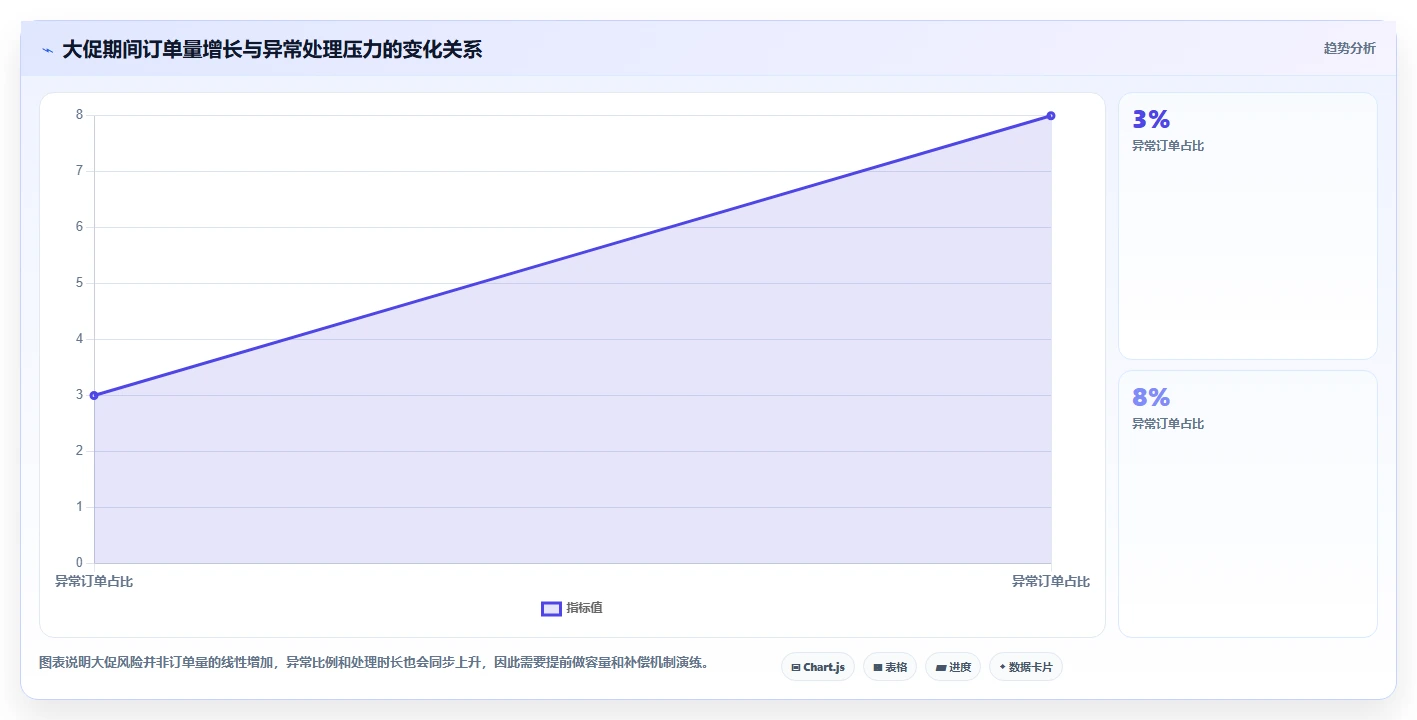Click the y-axis tick label 0
The image size is (1417, 720).
[79, 563]
